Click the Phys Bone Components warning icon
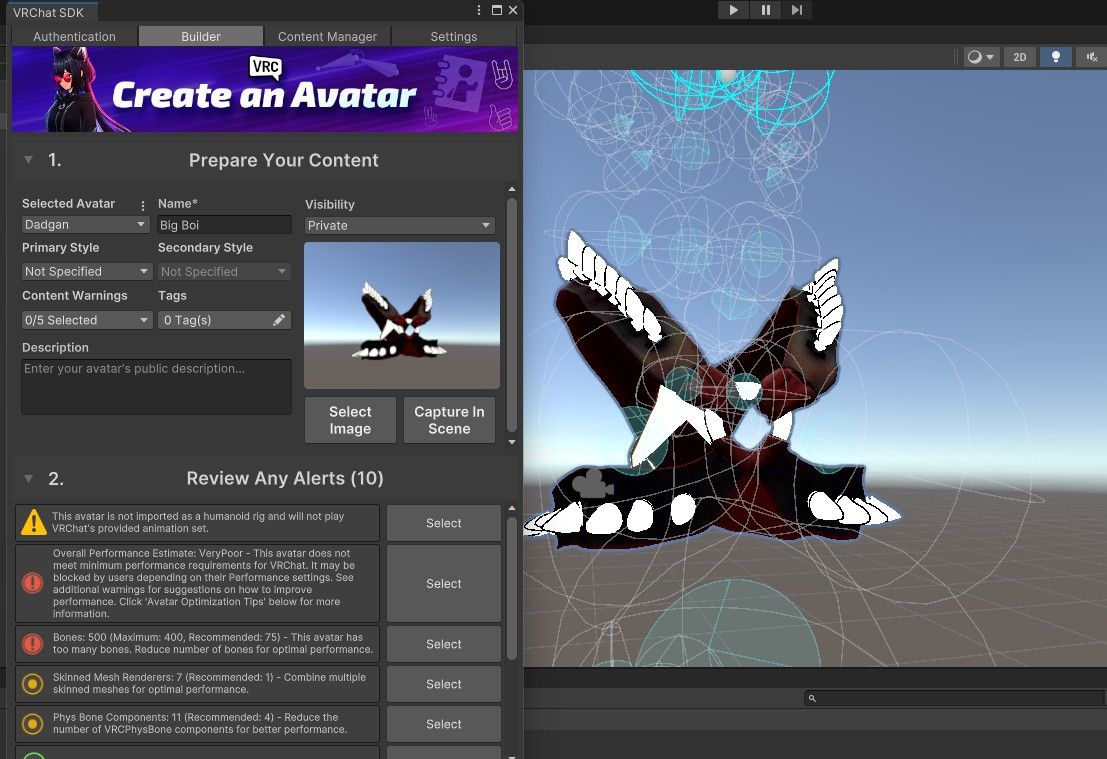 click(x=32, y=724)
